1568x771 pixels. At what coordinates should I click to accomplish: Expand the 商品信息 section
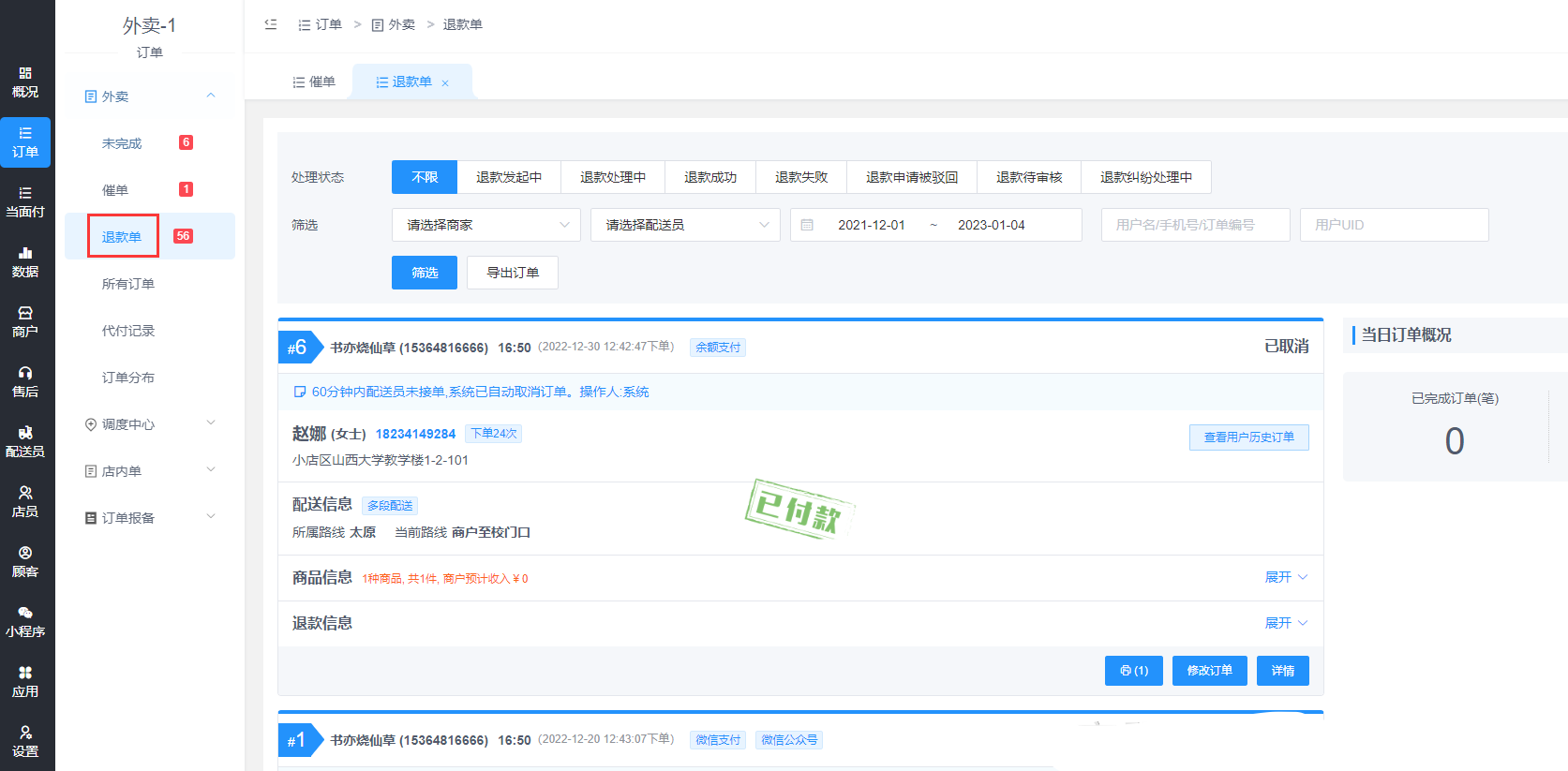click(1286, 577)
